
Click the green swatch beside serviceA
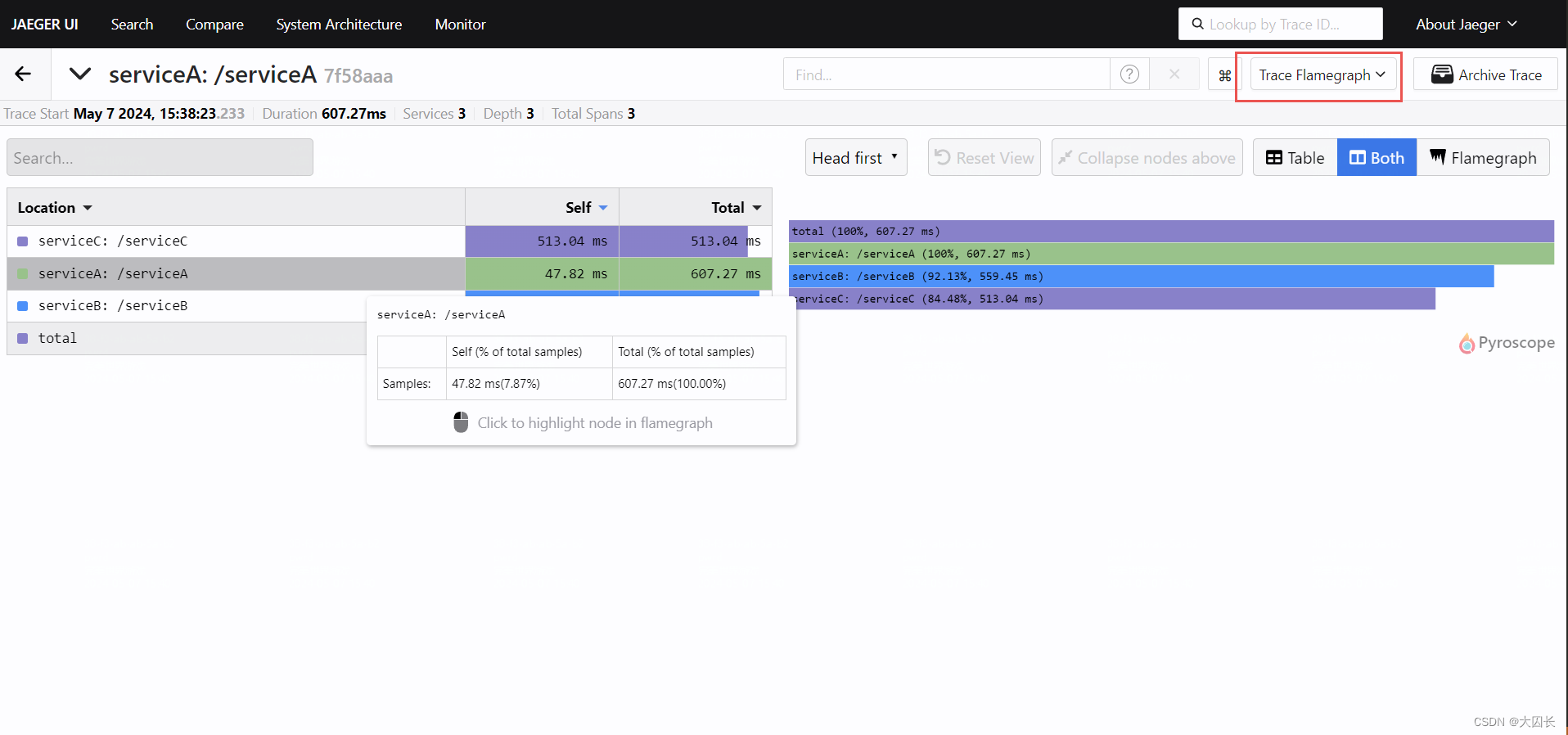23,273
